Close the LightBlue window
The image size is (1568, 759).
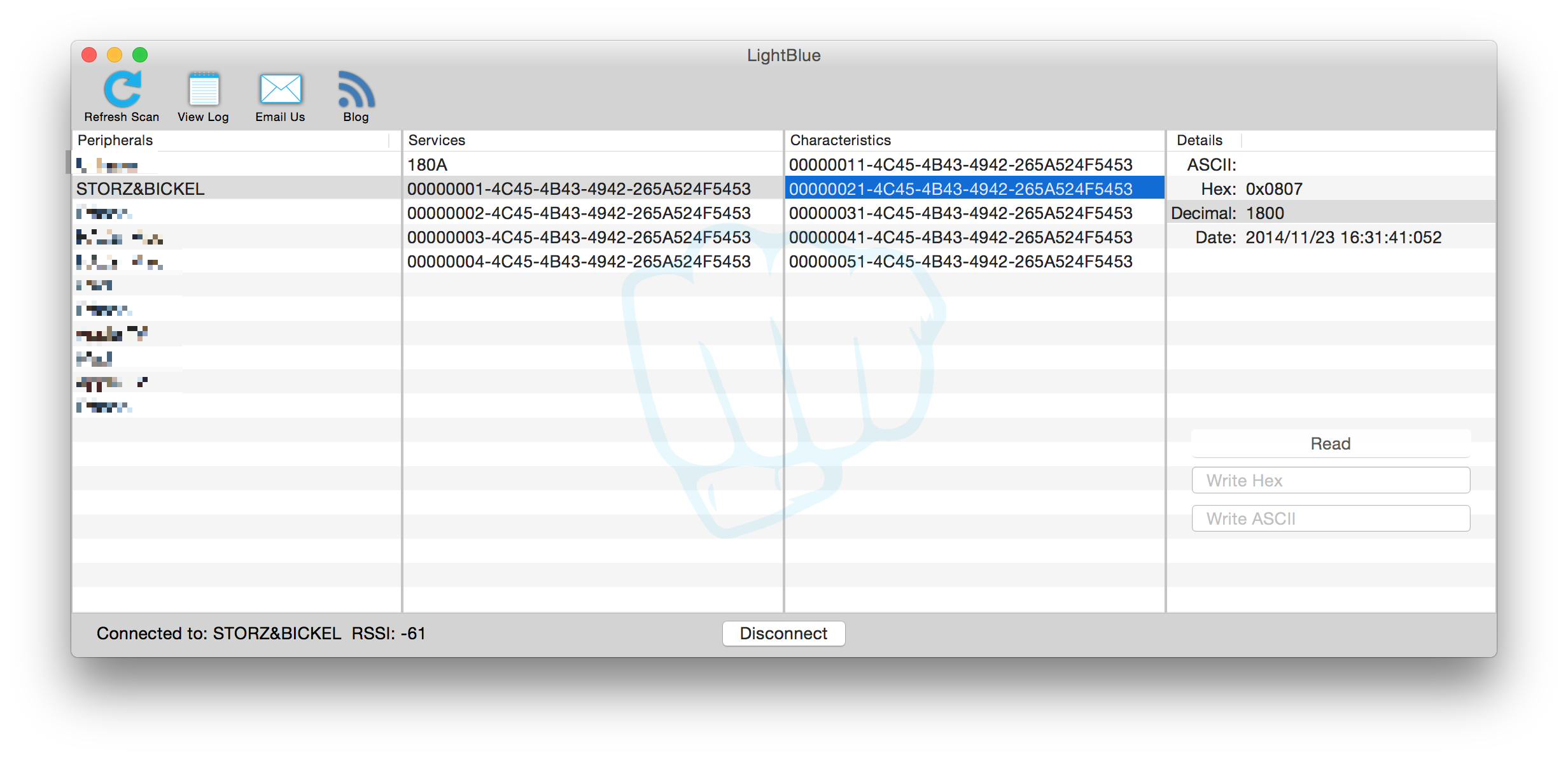(x=89, y=55)
